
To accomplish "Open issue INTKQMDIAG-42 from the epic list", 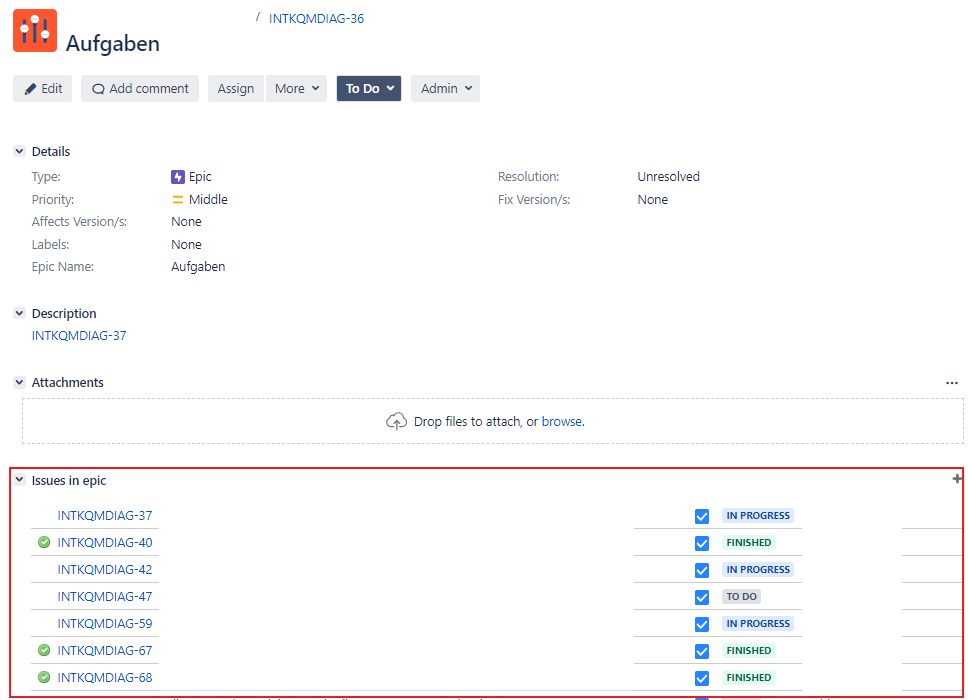I will (x=105, y=570).
